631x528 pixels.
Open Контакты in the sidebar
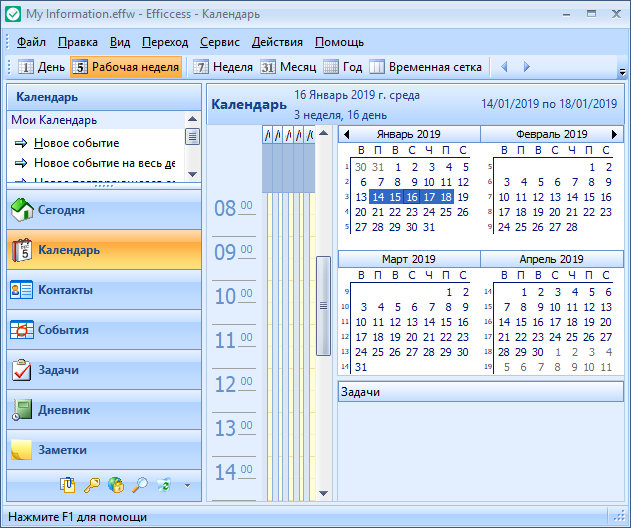pyautogui.click(x=65, y=290)
